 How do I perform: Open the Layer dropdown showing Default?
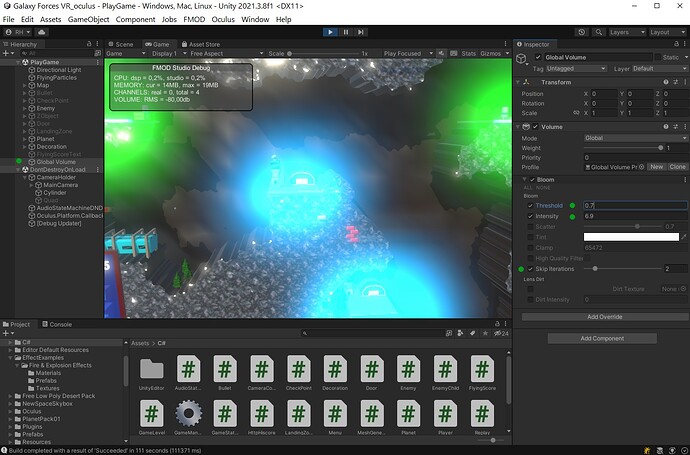coord(659,69)
